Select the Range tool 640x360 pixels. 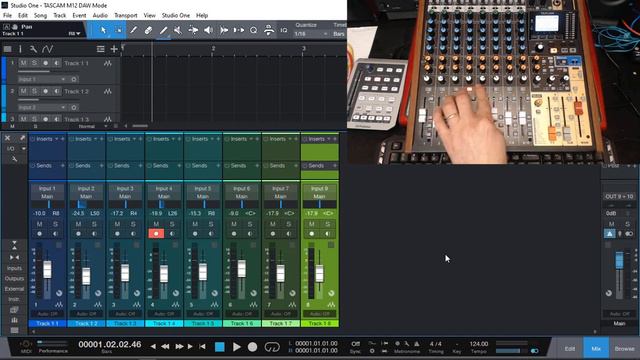click(118, 30)
